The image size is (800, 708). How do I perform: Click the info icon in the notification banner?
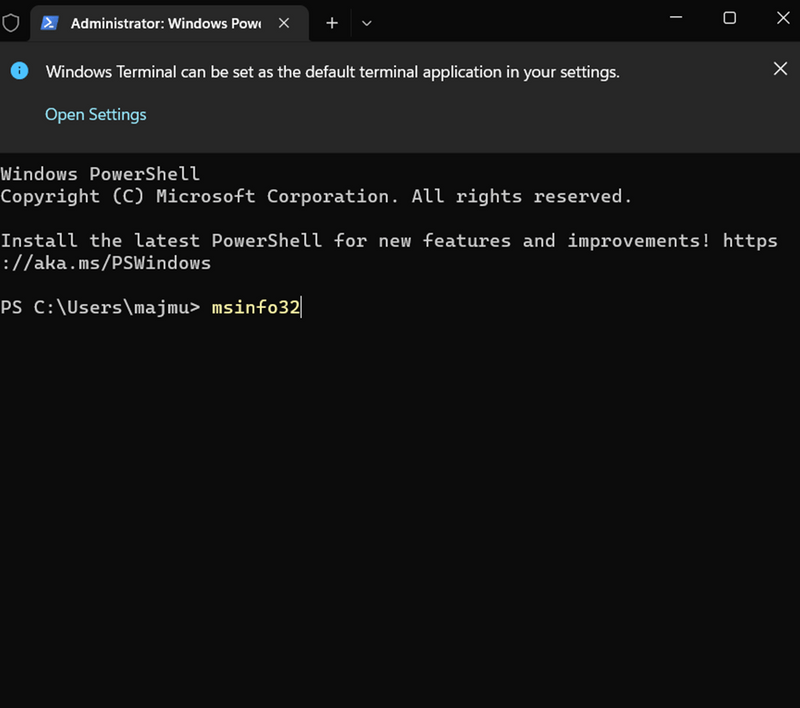coord(18,71)
